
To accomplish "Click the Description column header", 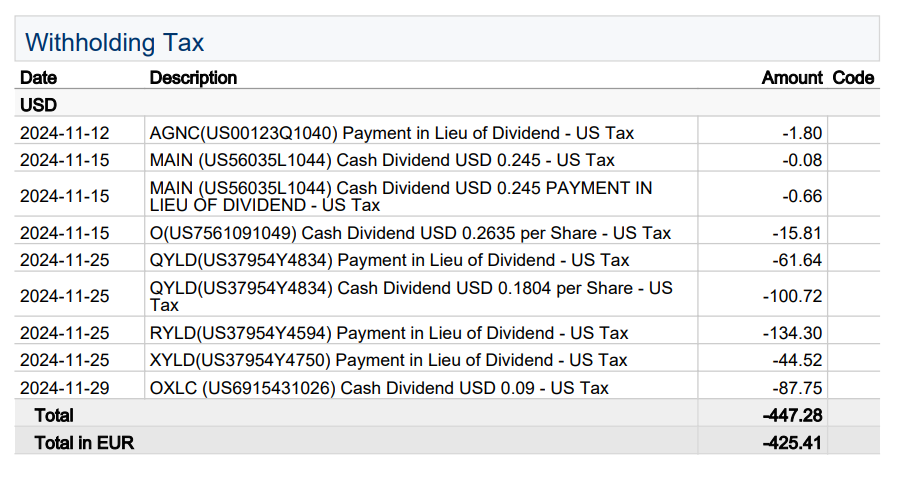I will tap(193, 78).
